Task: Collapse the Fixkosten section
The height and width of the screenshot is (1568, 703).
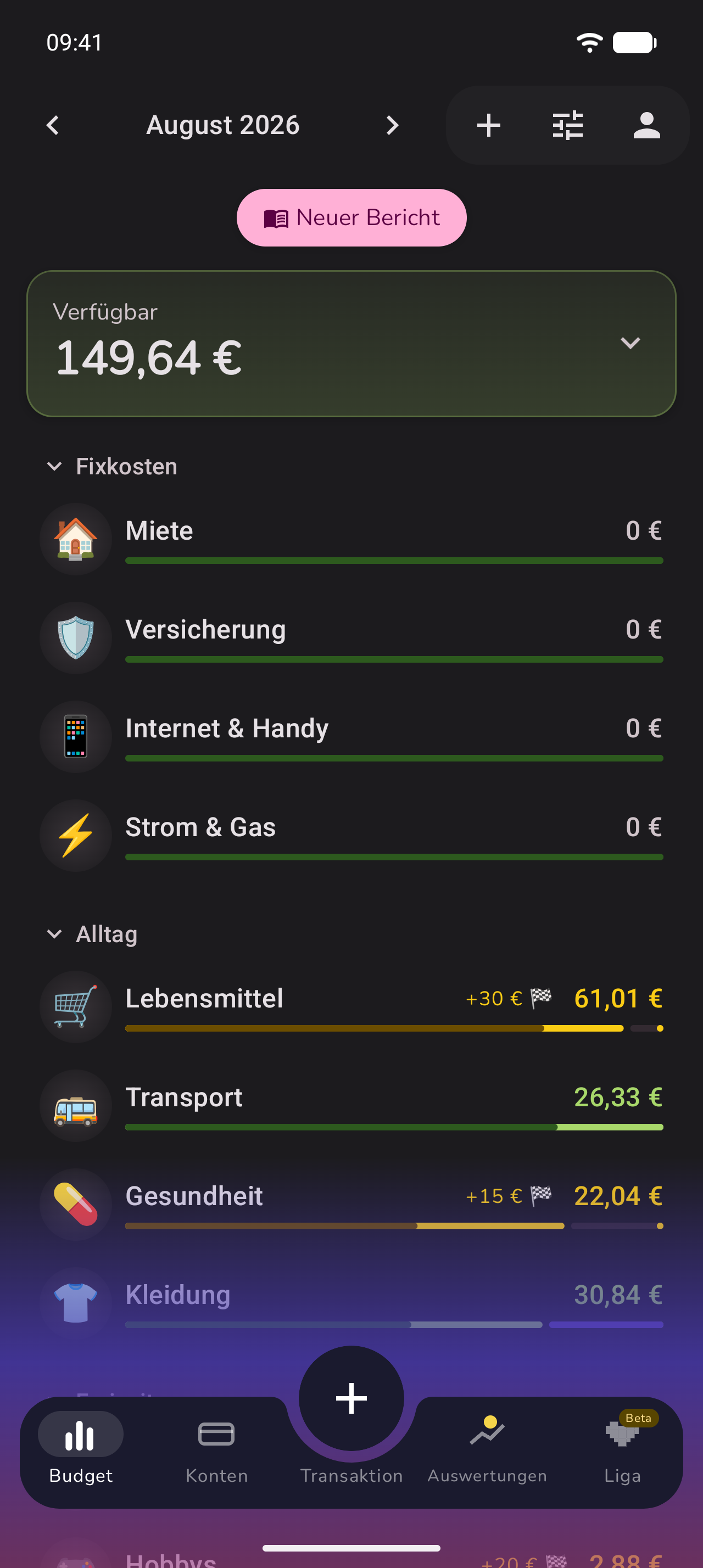Action: (54, 466)
